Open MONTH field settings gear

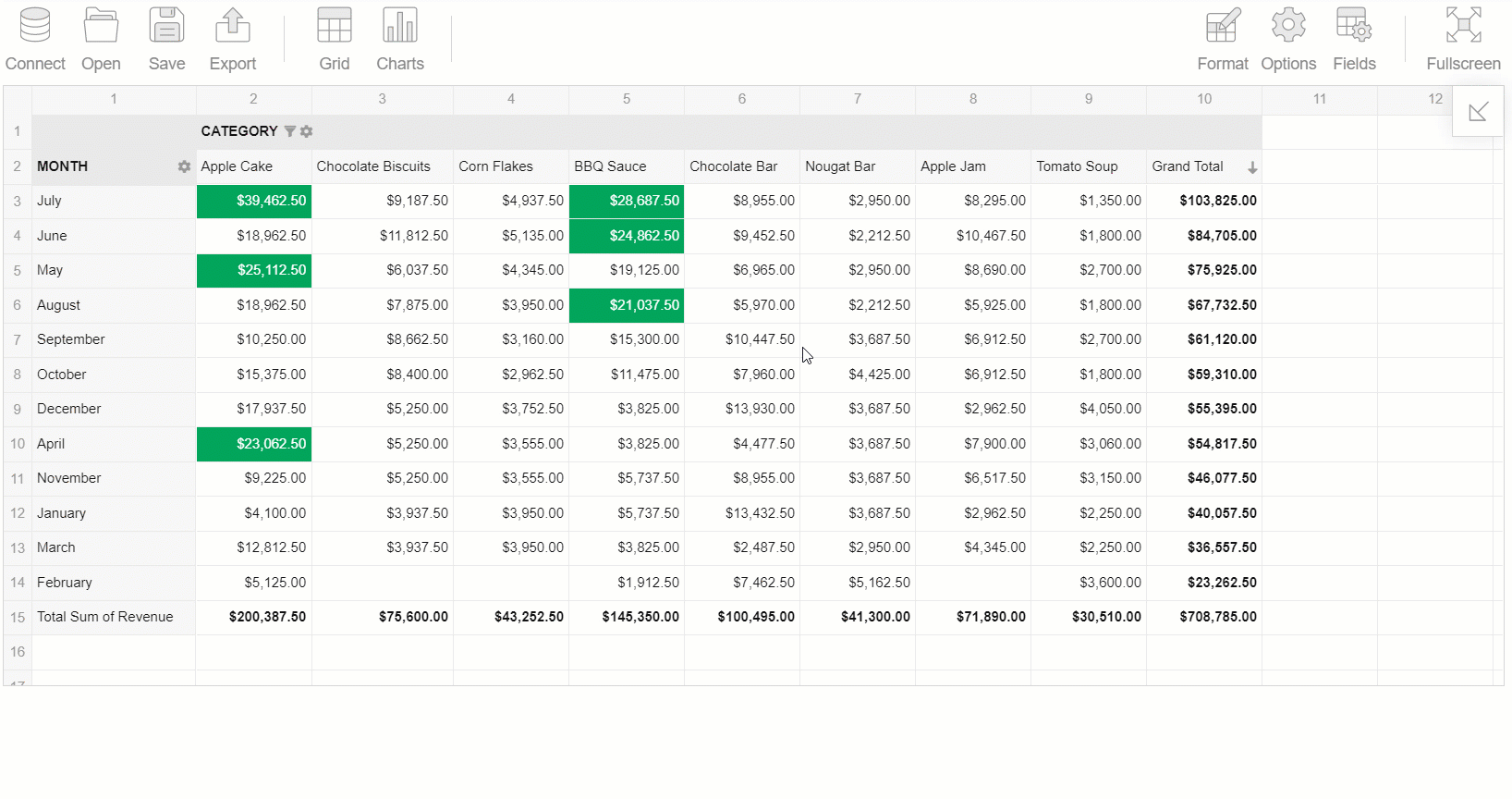(184, 166)
